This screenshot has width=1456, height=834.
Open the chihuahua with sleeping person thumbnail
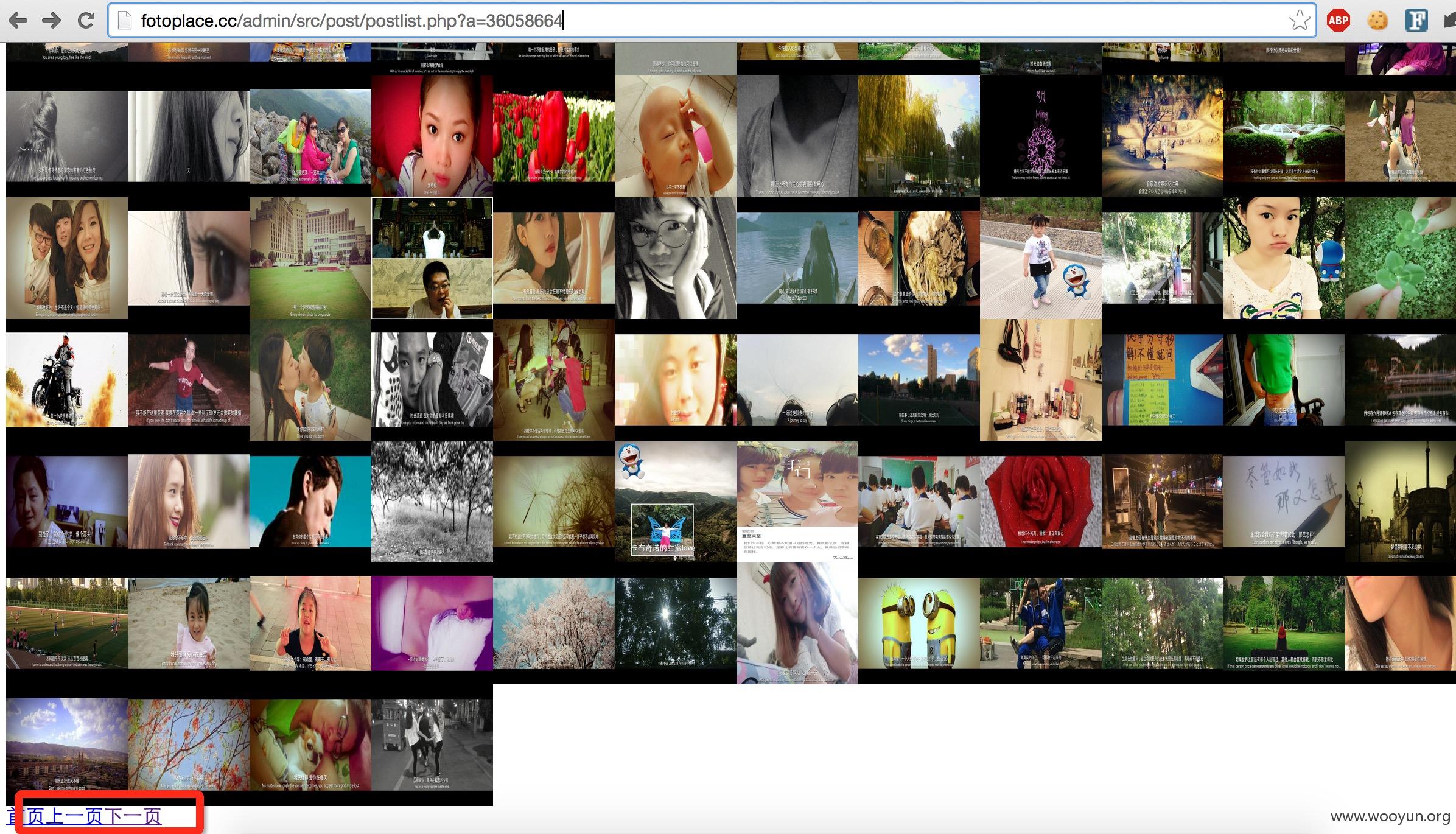pyautogui.click(x=310, y=745)
